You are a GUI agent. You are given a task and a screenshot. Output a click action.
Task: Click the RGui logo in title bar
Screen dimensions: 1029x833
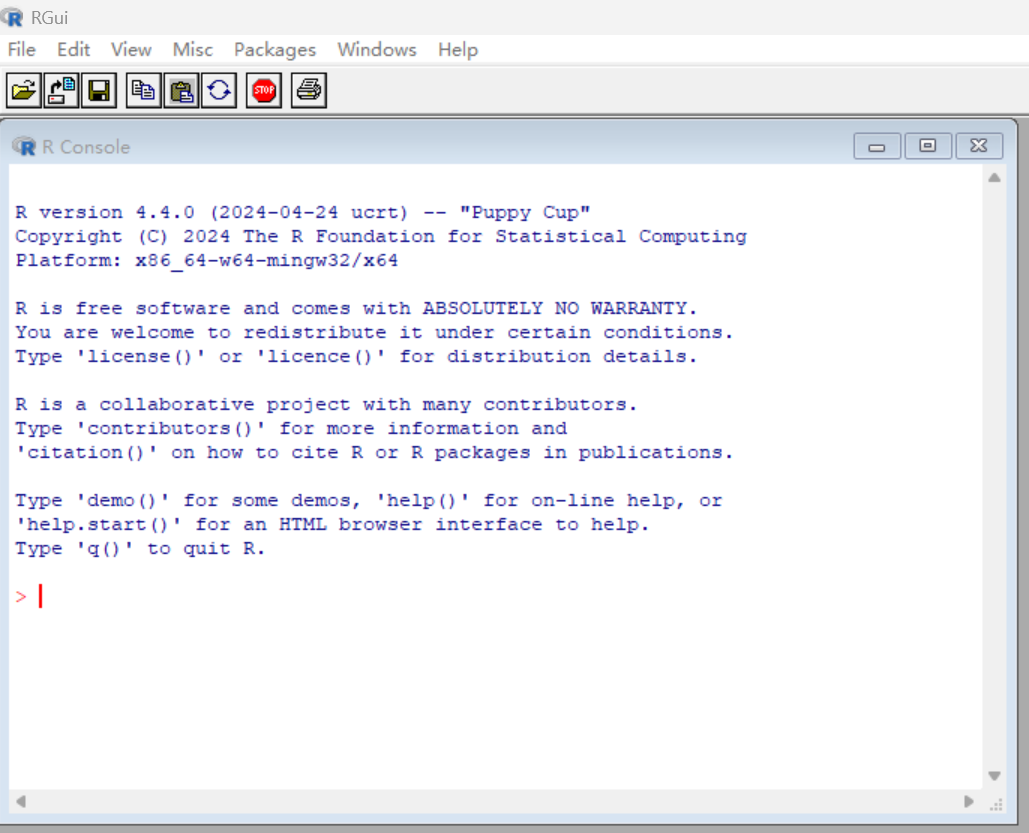tap(12, 17)
